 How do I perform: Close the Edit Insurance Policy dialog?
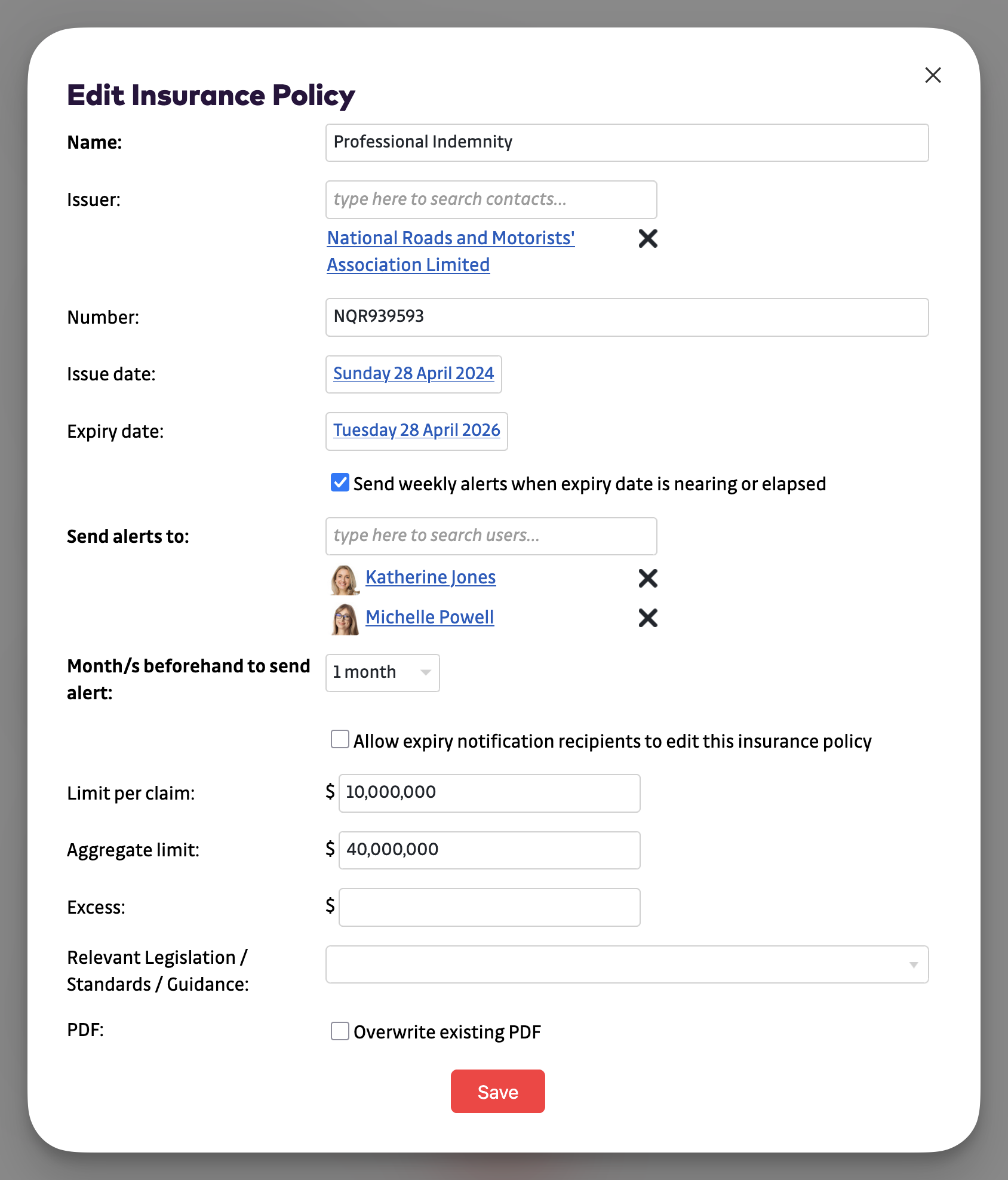tap(933, 75)
